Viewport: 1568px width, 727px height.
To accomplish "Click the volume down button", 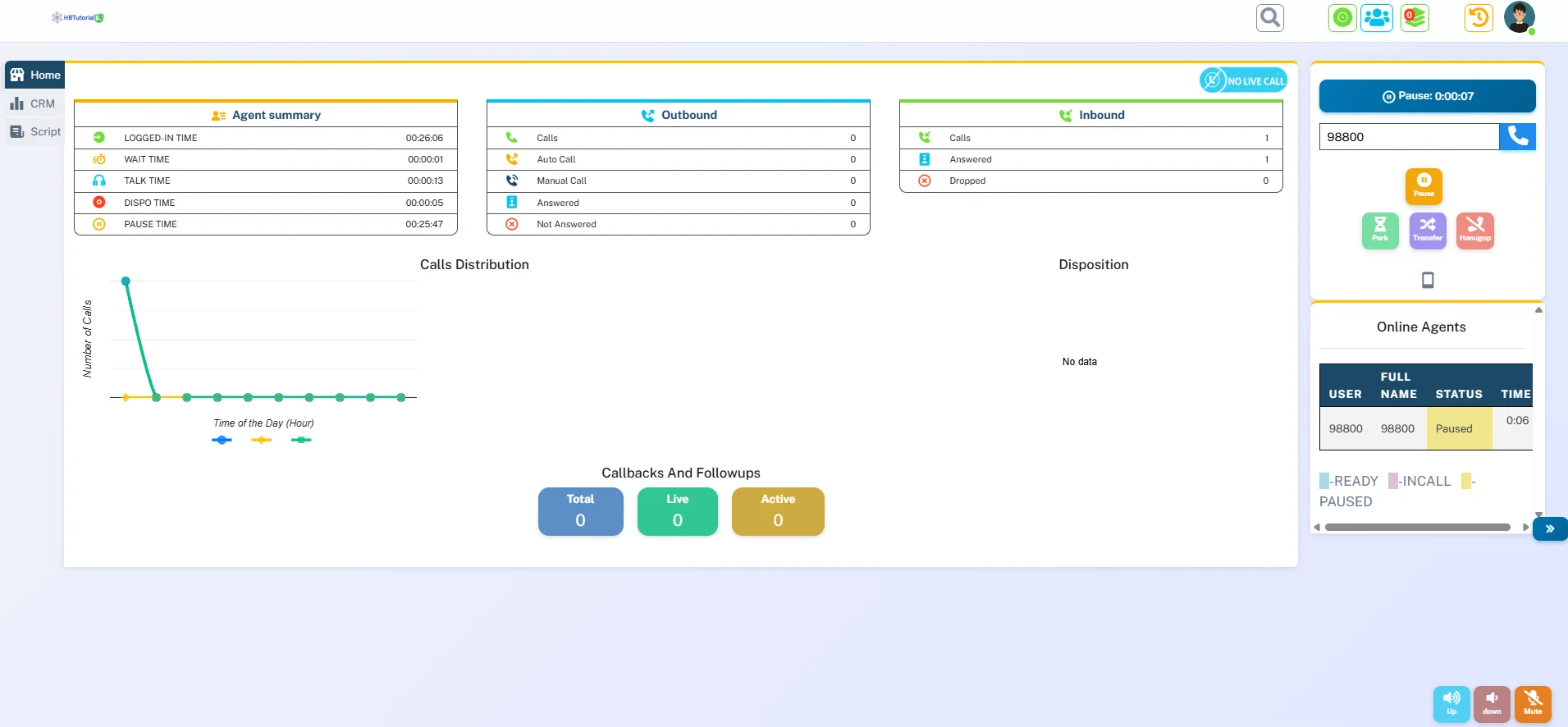I will (1492, 703).
